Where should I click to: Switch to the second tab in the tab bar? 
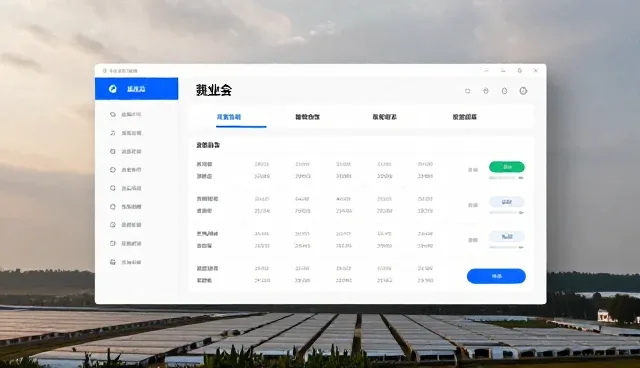point(307,117)
